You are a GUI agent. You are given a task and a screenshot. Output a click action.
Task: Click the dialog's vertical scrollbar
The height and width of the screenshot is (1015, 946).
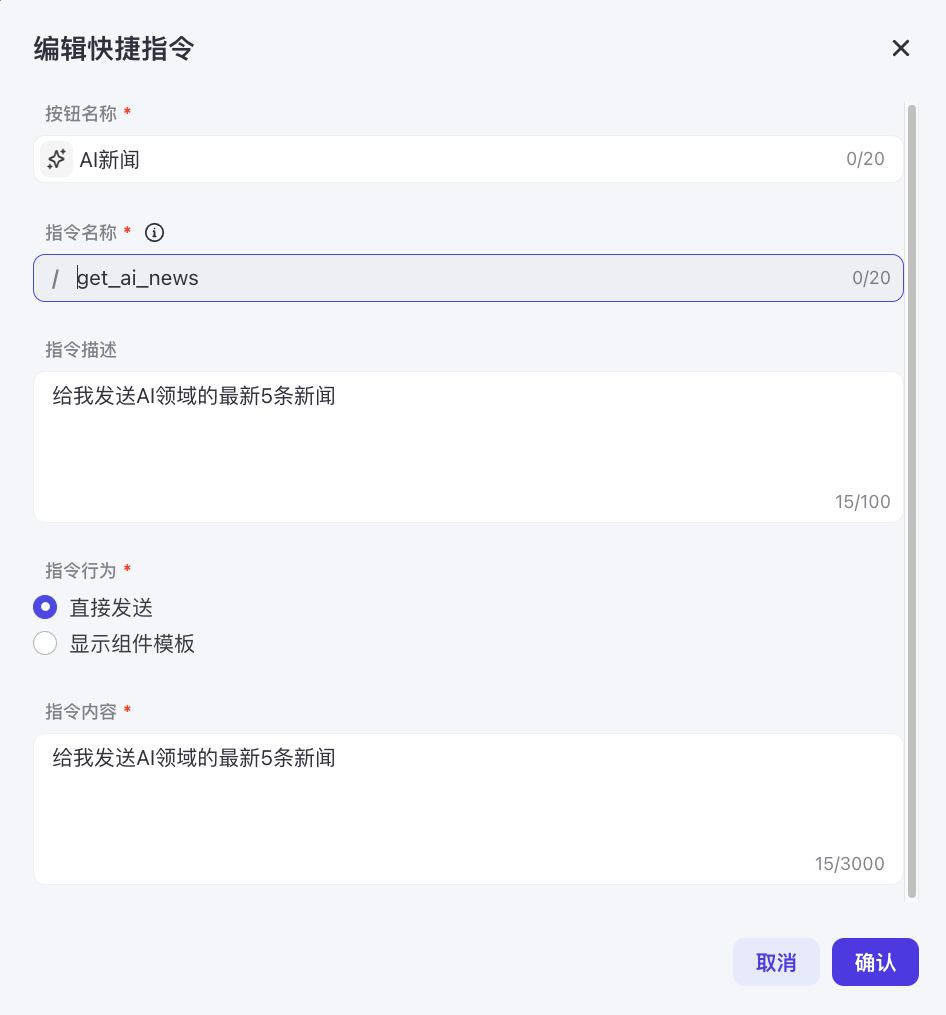pyautogui.click(x=911, y=500)
